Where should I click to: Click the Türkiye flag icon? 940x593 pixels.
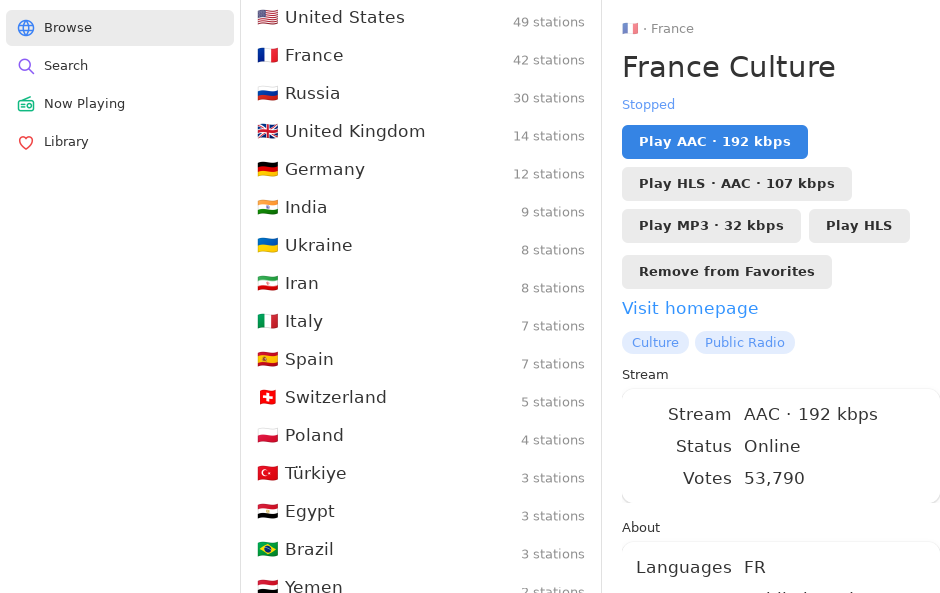[267, 473]
